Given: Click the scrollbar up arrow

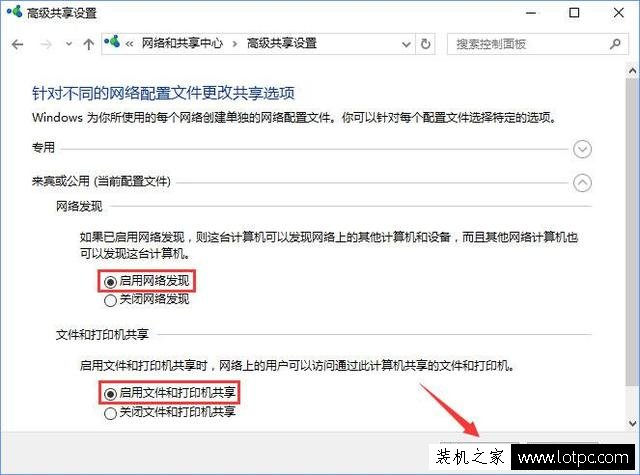Looking at the screenshot, I should click(x=632, y=71).
